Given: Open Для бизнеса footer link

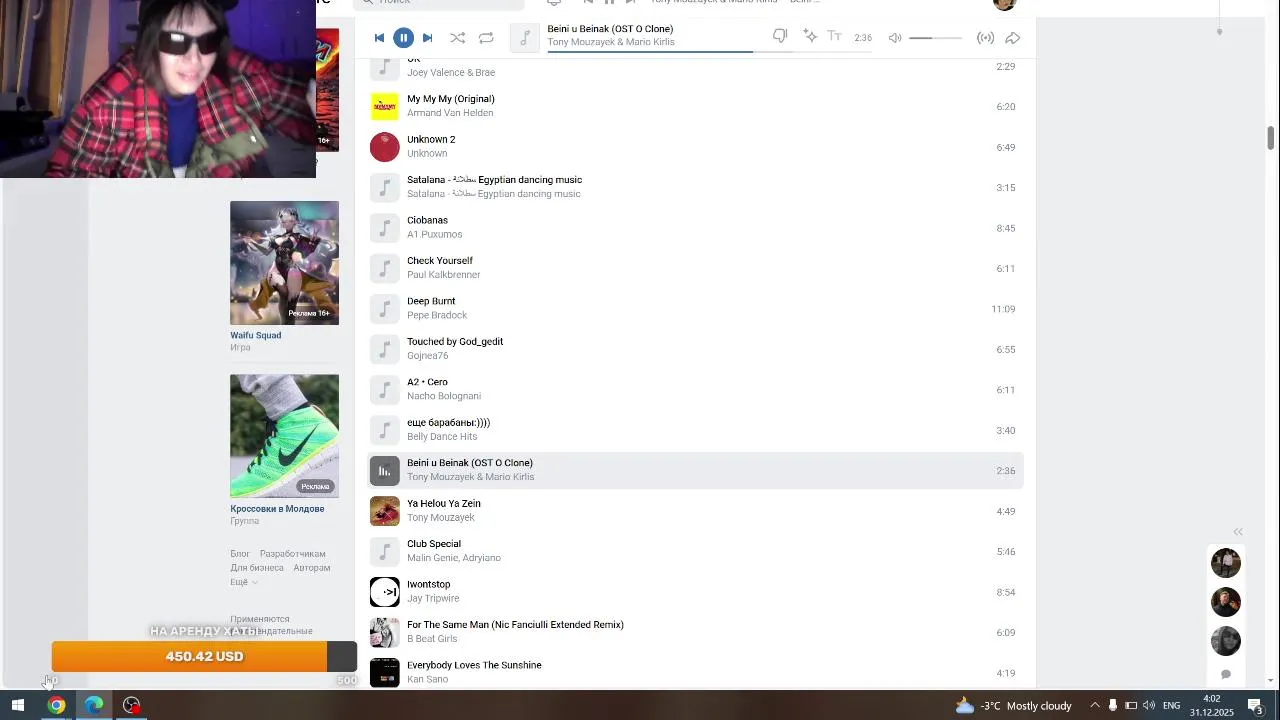Looking at the screenshot, I should pyautogui.click(x=257, y=568).
